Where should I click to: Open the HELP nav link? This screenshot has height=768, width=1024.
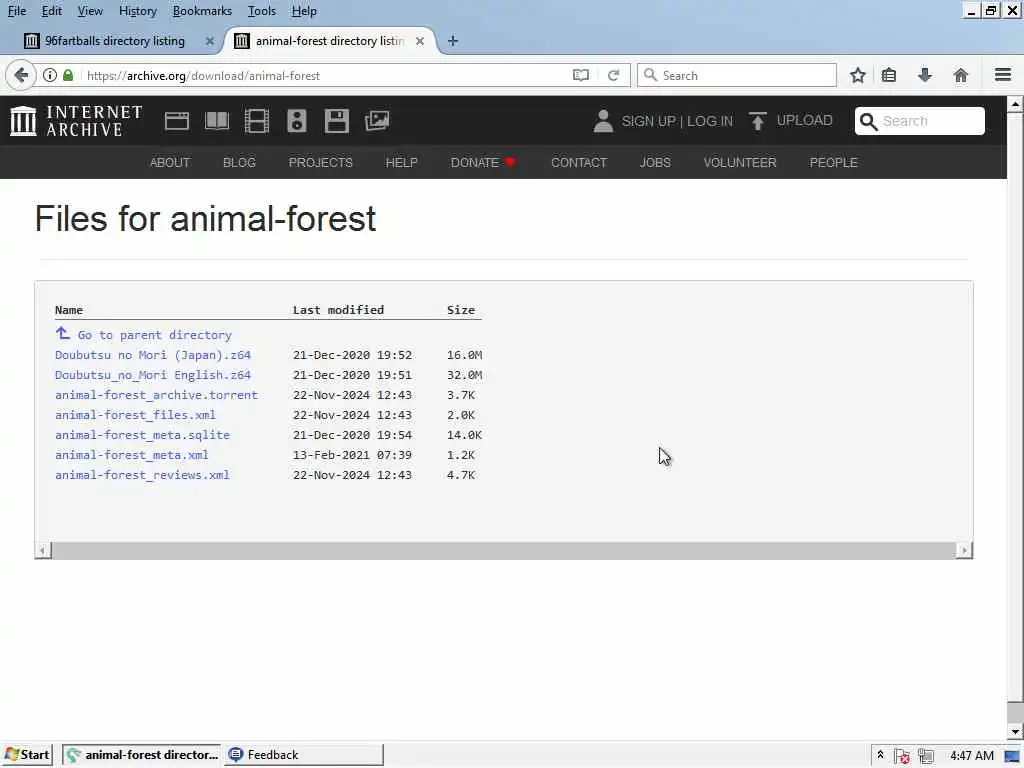(x=402, y=163)
